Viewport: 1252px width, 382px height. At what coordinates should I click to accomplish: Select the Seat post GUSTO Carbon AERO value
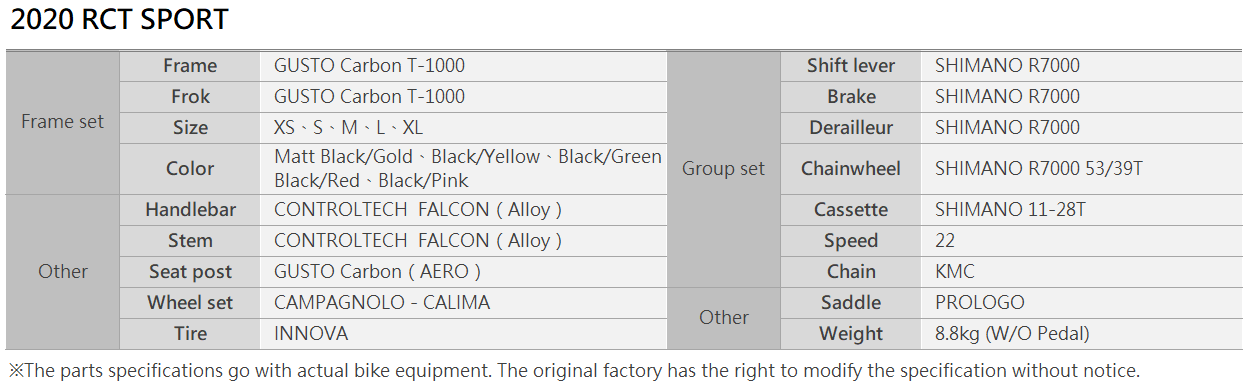coord(377,272)
